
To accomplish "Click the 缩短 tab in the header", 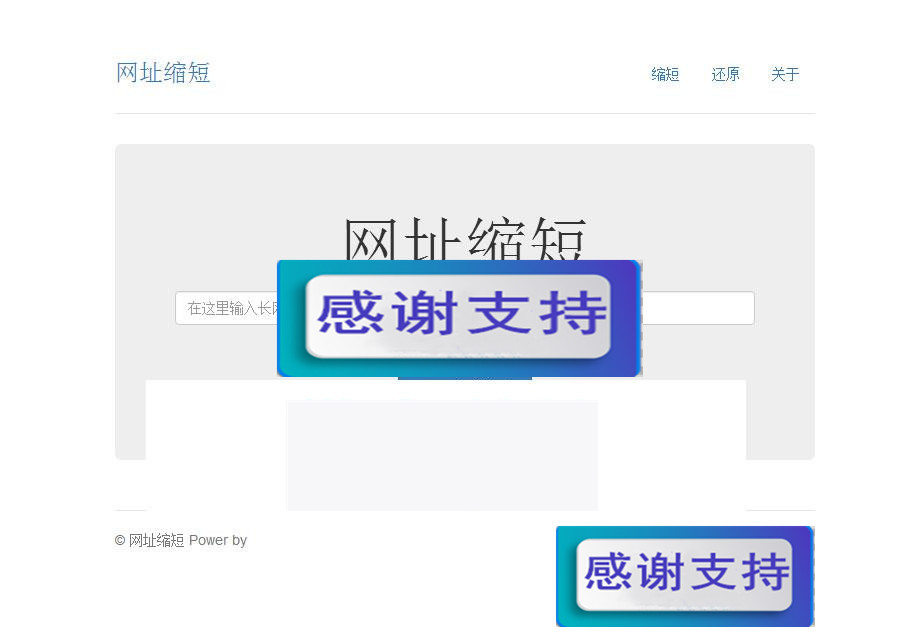I will click(665, 74).
